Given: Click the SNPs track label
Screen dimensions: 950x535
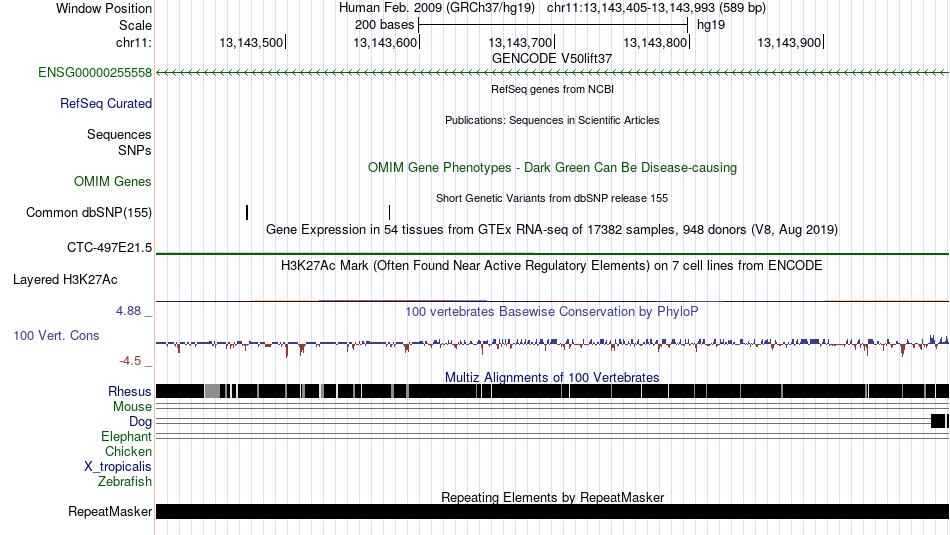Looking at the screenshot, I should click(135, 150).
